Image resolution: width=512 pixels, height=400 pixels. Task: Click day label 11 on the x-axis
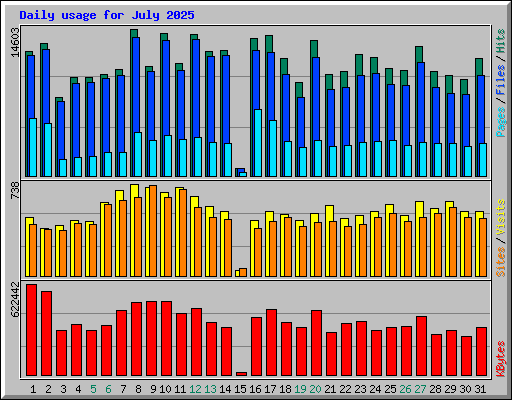180,389
